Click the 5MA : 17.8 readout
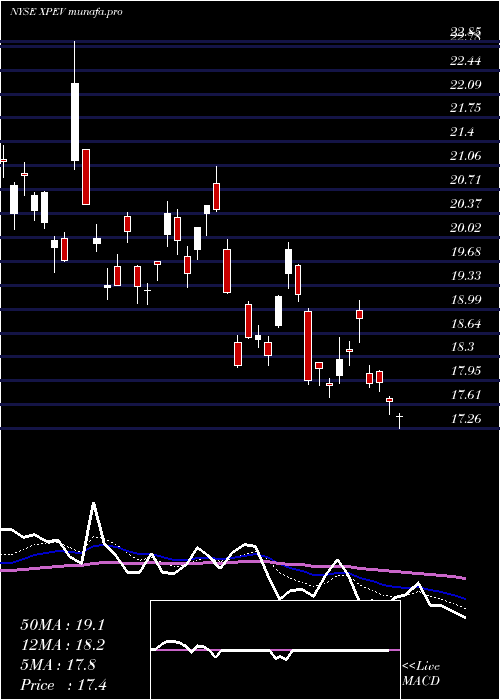 (58, 665)
